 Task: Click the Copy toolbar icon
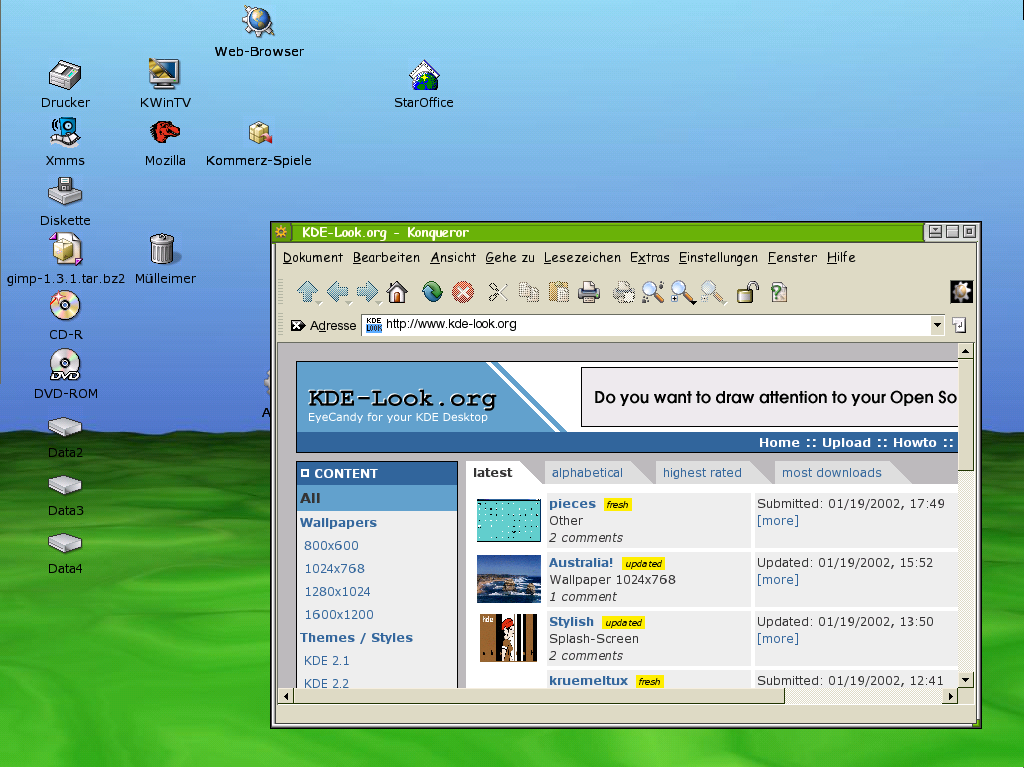[x=528, y=292]
